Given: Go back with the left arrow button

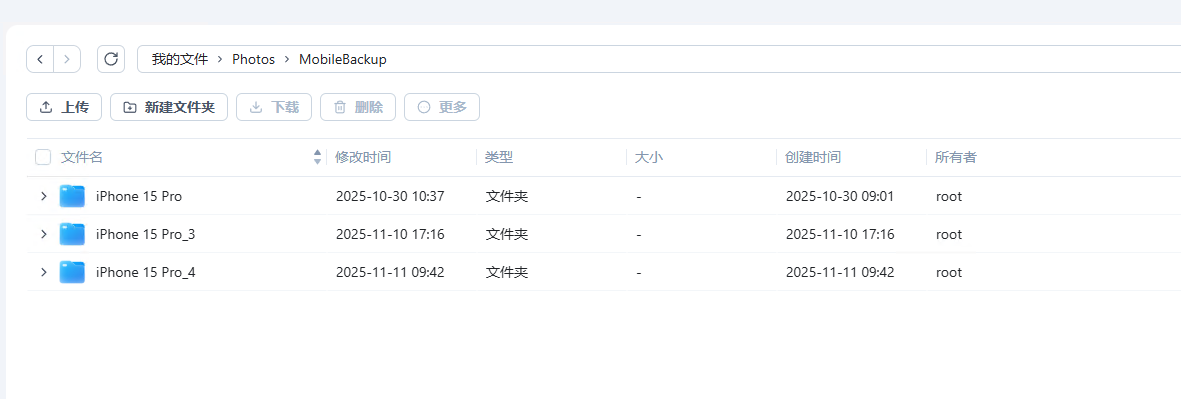Looking at the screenshot, I should pos(40,59).
